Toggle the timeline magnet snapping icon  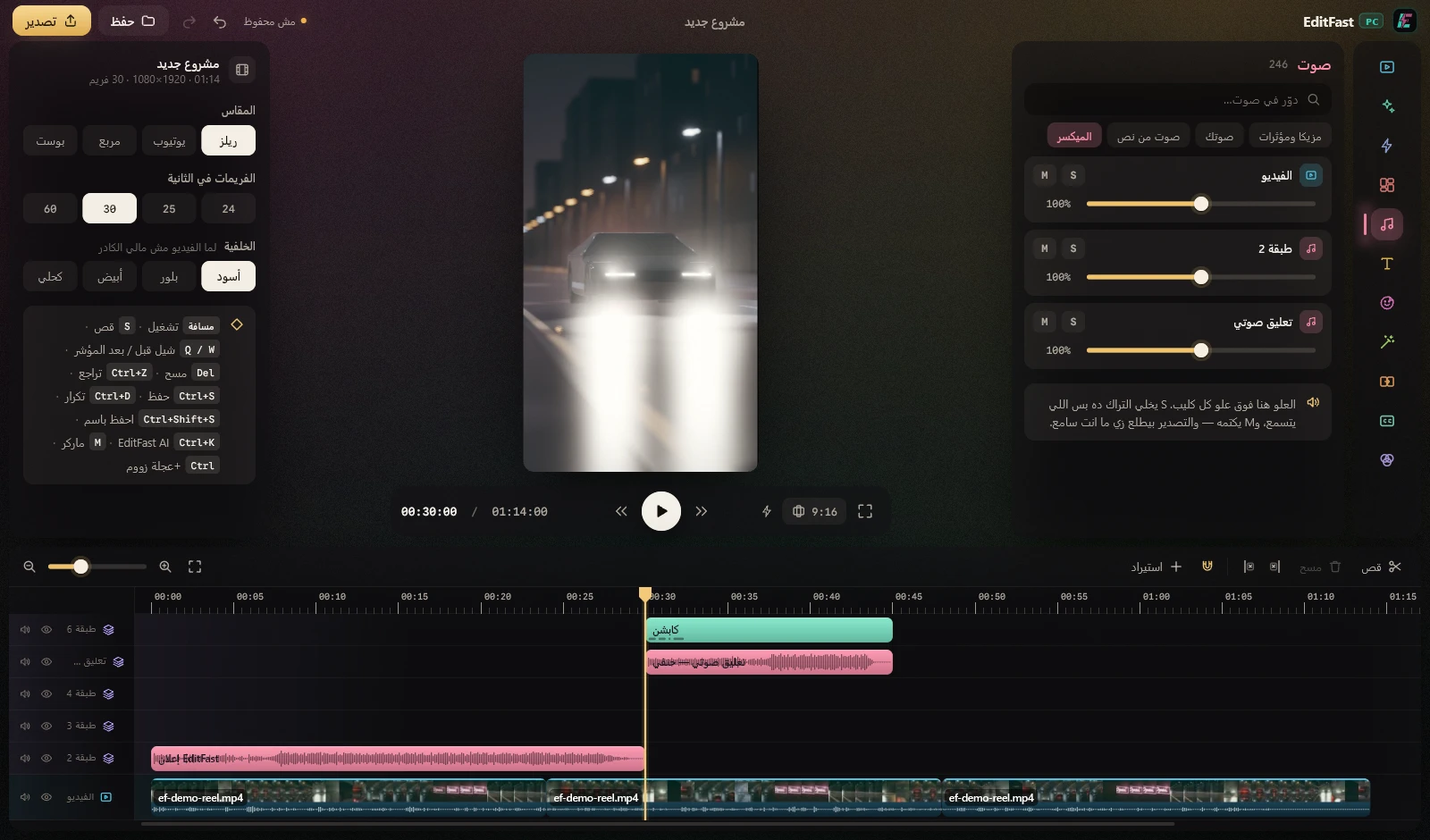coord(1207,567)
